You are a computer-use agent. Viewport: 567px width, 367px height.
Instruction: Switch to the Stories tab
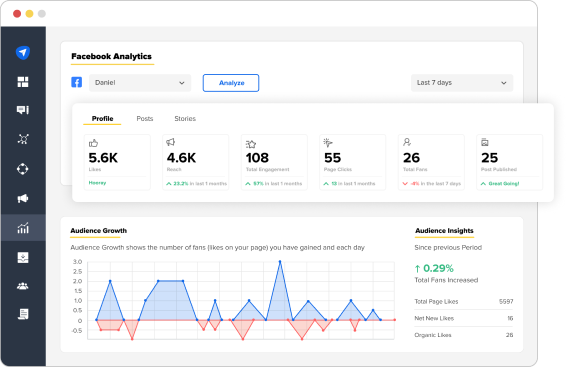[185, 119]
